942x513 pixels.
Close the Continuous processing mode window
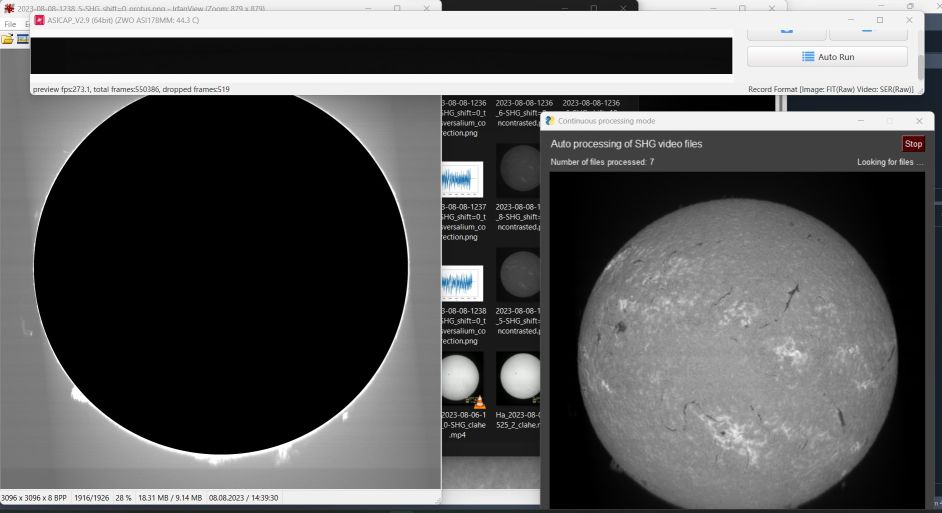click(919, 121)
